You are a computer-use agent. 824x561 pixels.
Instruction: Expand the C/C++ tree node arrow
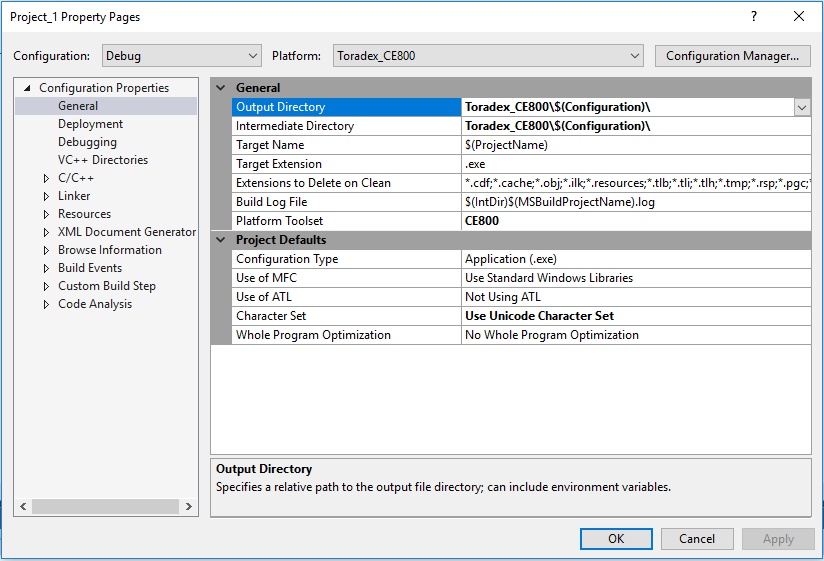pos(46,179)
